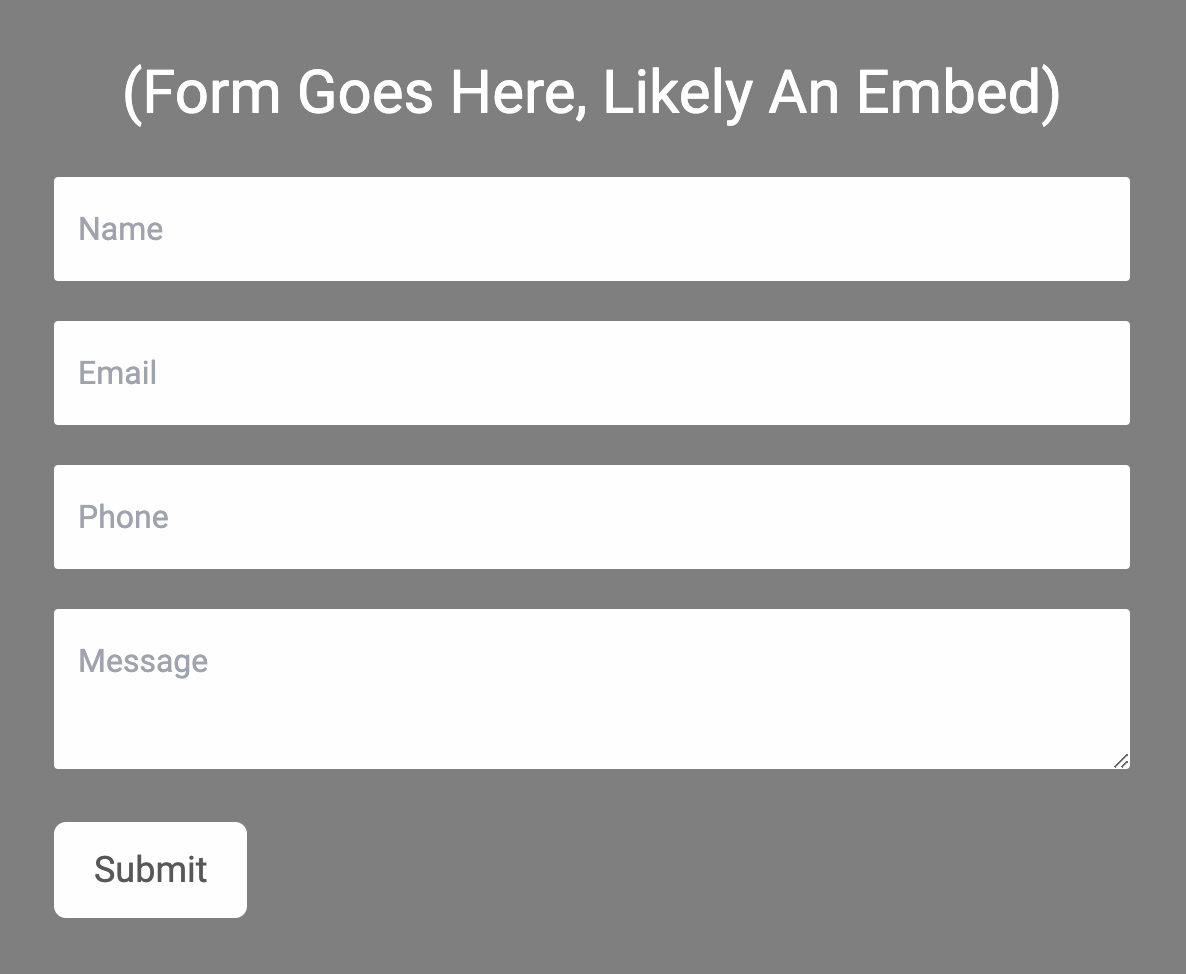This screenshot has height=974, width=1186.
Task: Click the Name input field
Action: [592, 229]
